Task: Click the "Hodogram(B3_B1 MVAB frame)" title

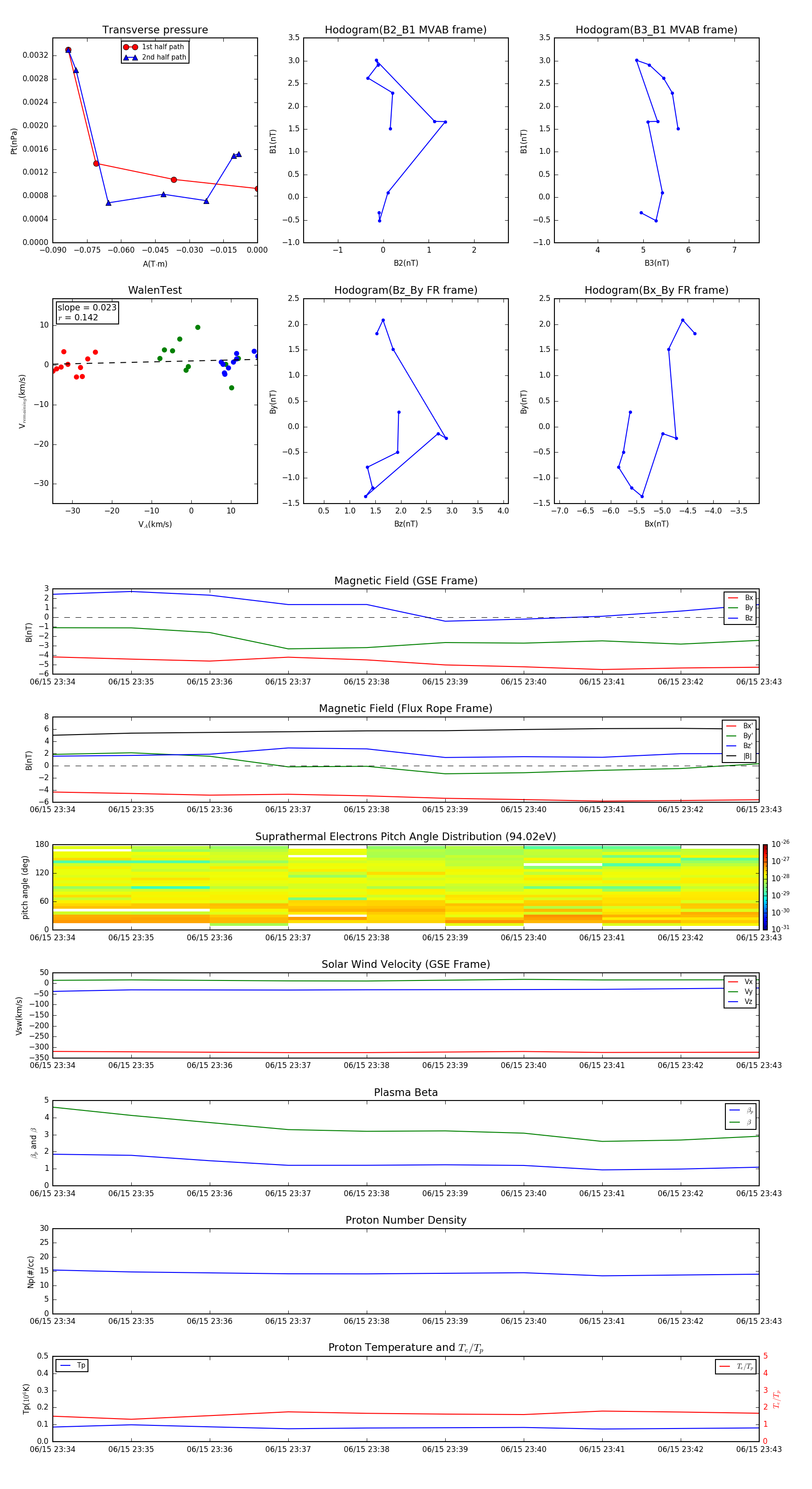Action: pyautogui.click(x=656, y=29)
